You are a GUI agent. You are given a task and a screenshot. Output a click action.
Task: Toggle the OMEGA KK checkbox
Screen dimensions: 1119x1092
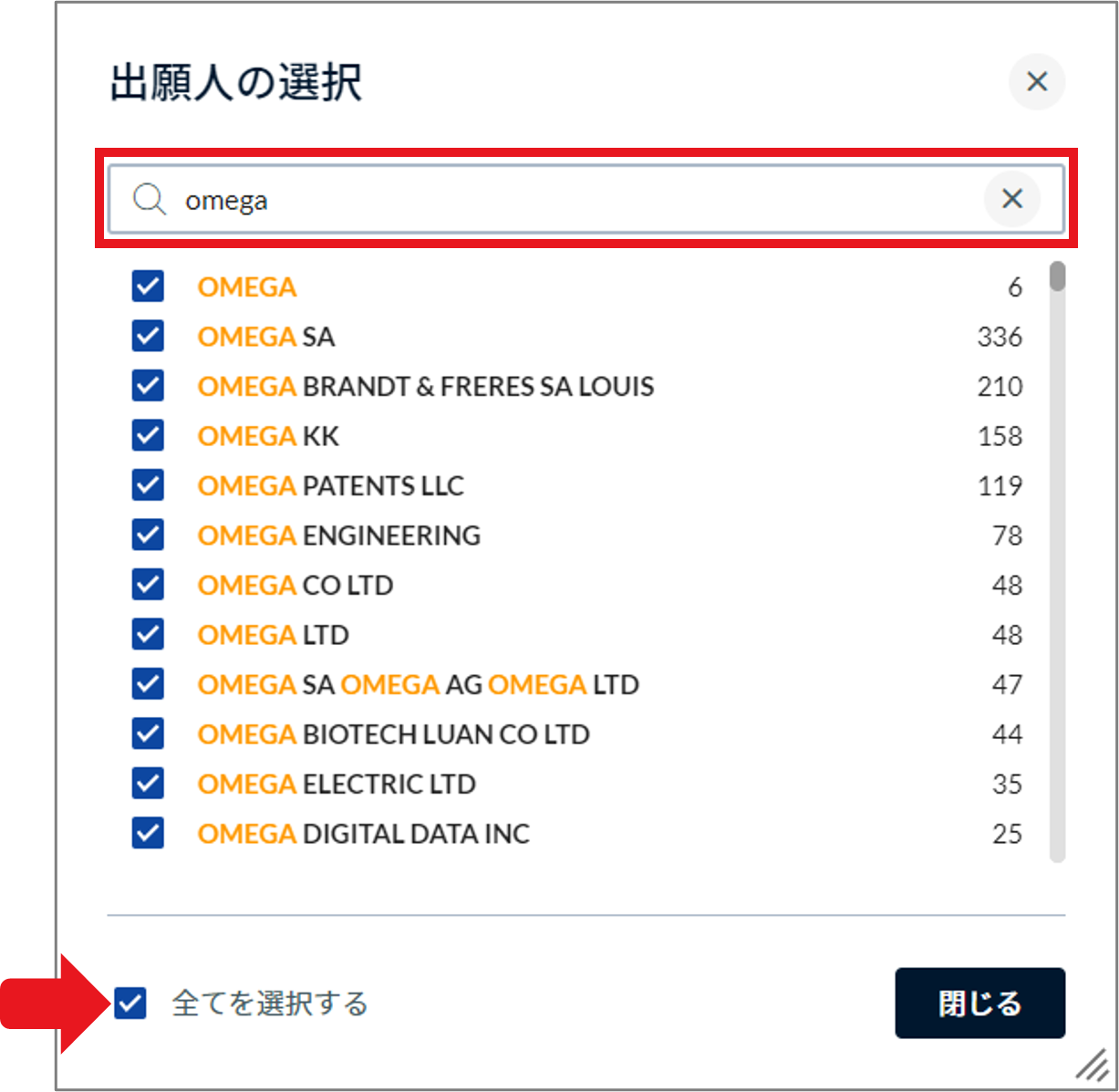point(148,435)
